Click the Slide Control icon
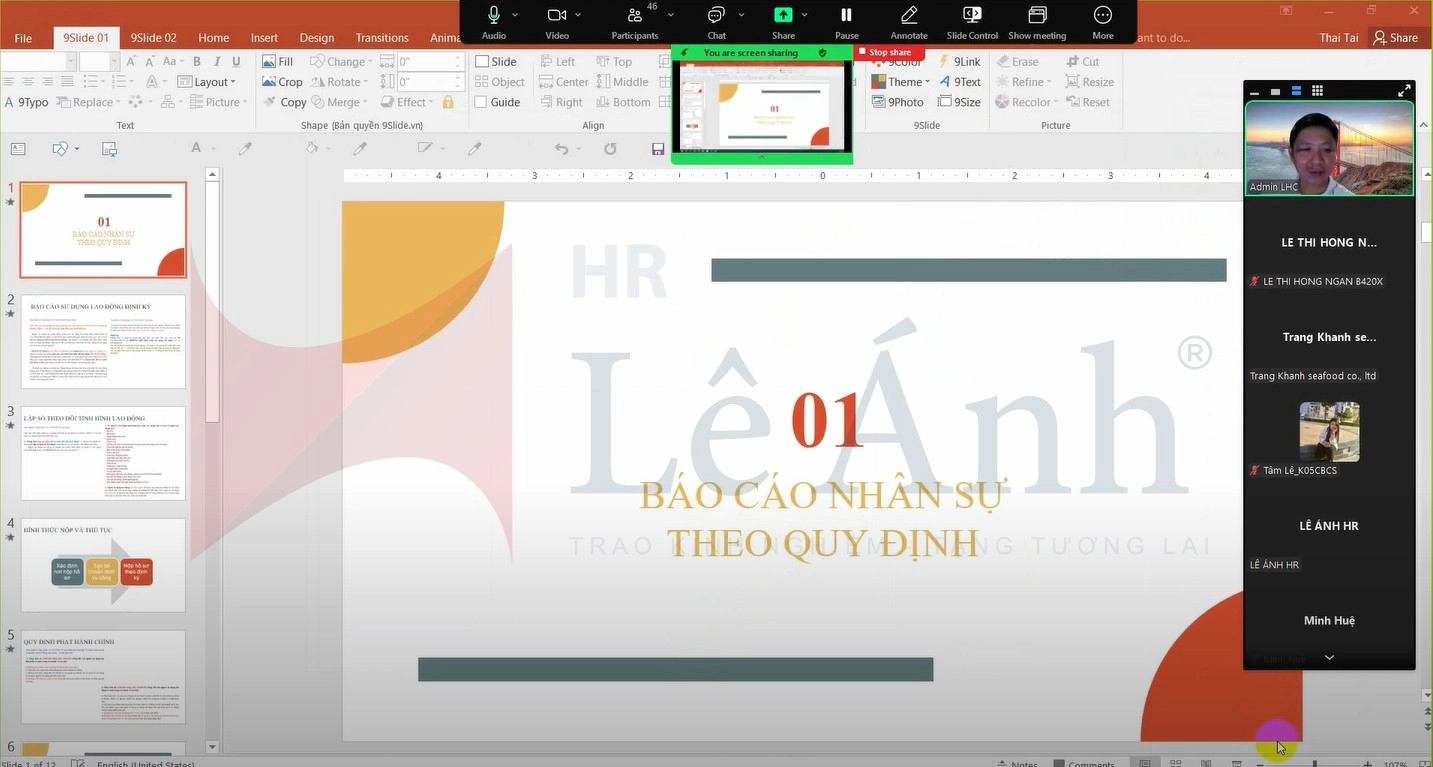The height and width of the screenshot is (767, 1433). (972, 15)
